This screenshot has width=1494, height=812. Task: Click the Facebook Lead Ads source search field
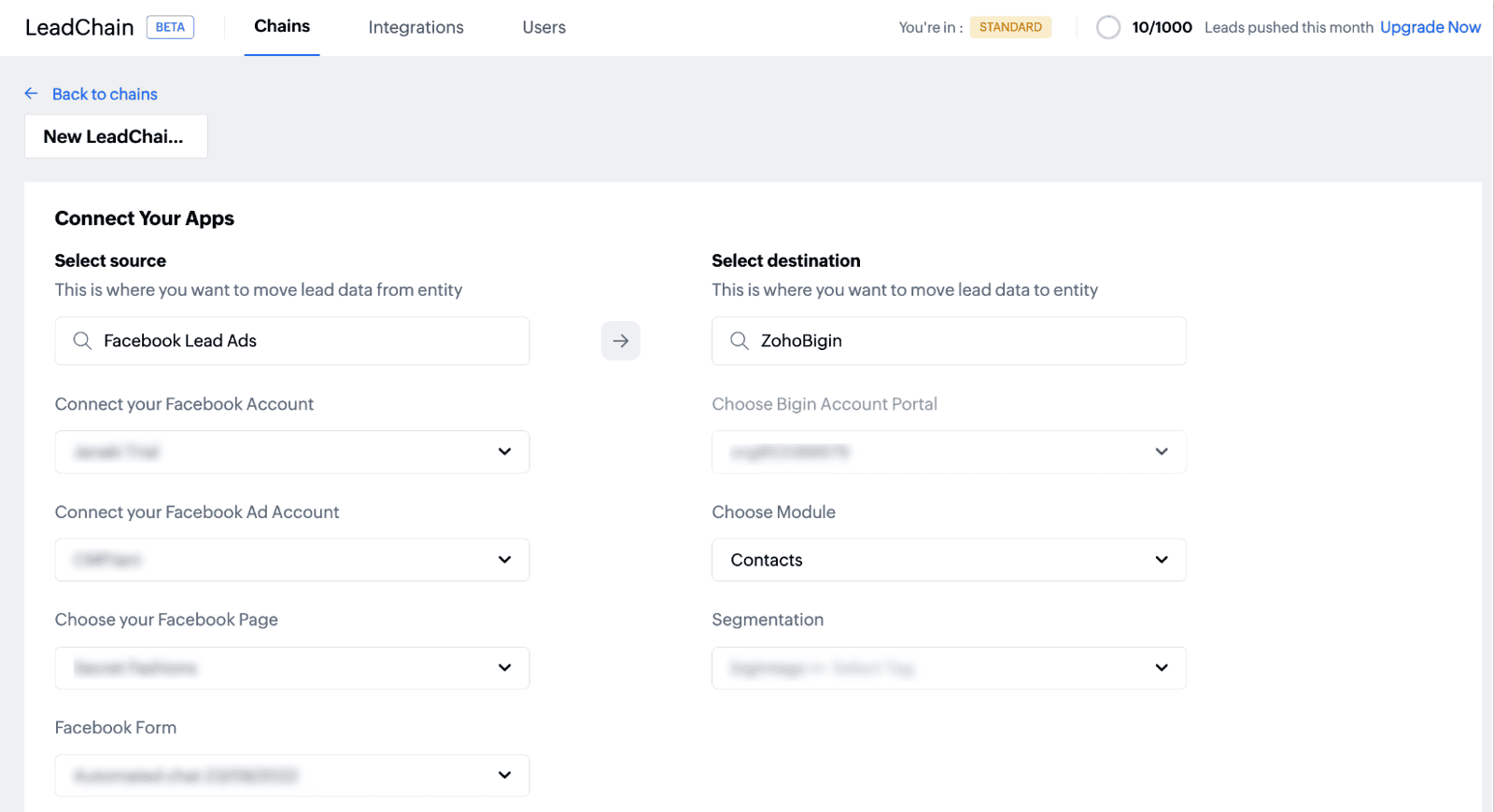292,341
